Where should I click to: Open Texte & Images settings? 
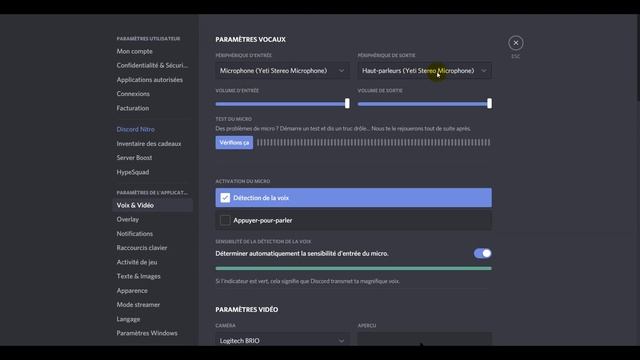[x=138, y=276]
